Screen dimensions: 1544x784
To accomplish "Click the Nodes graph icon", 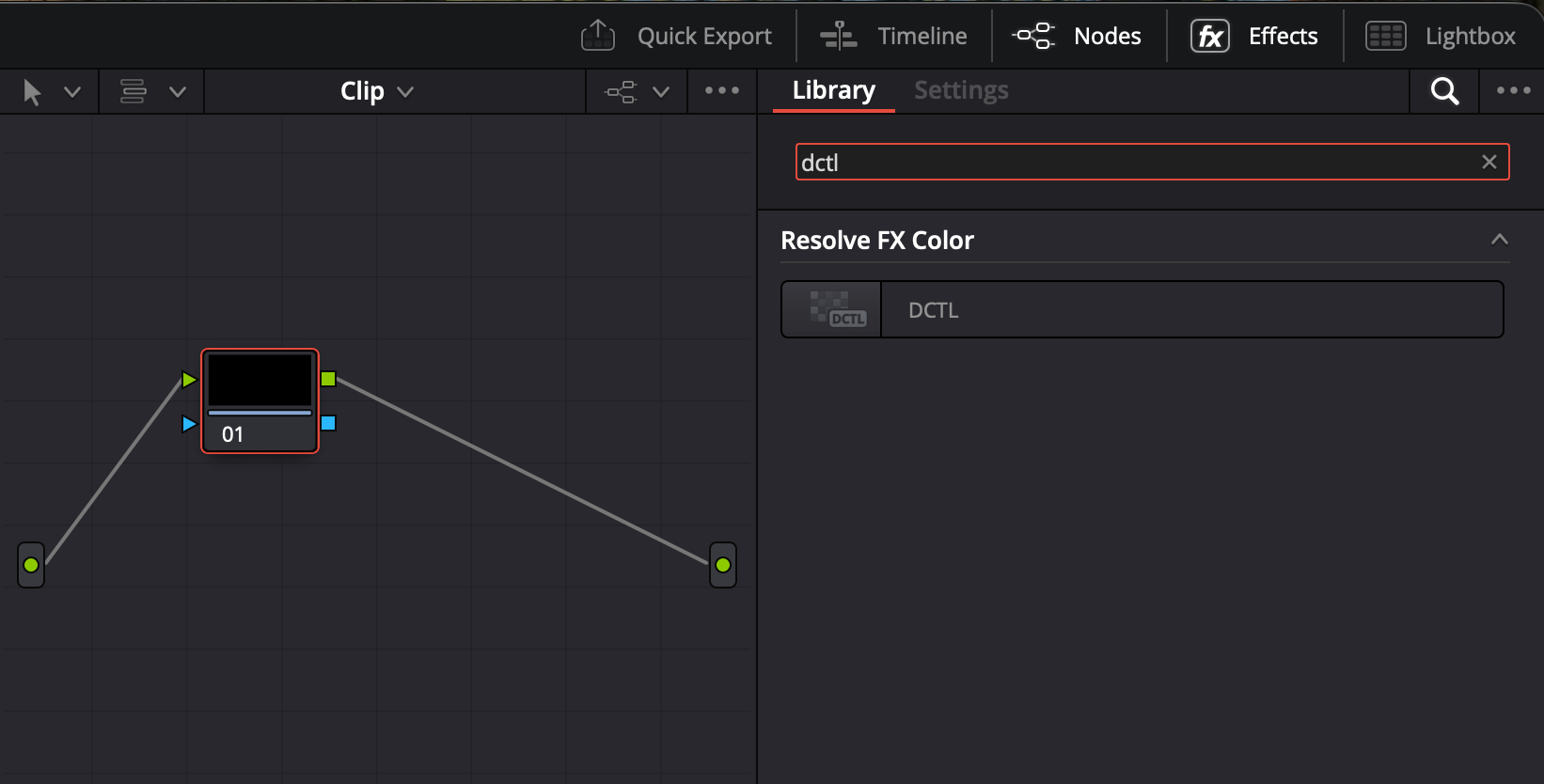I will click(x=1033, y=36).
